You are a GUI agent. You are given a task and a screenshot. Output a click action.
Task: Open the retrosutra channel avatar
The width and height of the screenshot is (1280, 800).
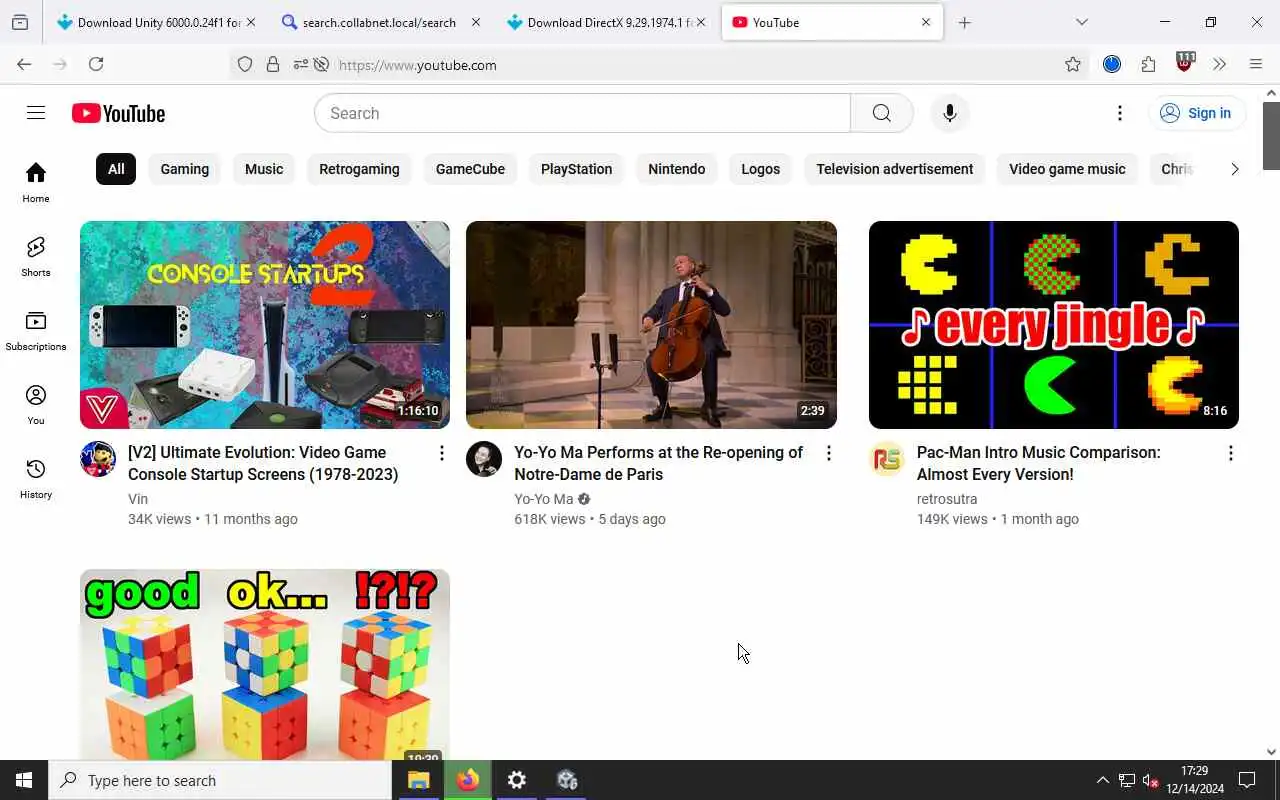point(887,459)
